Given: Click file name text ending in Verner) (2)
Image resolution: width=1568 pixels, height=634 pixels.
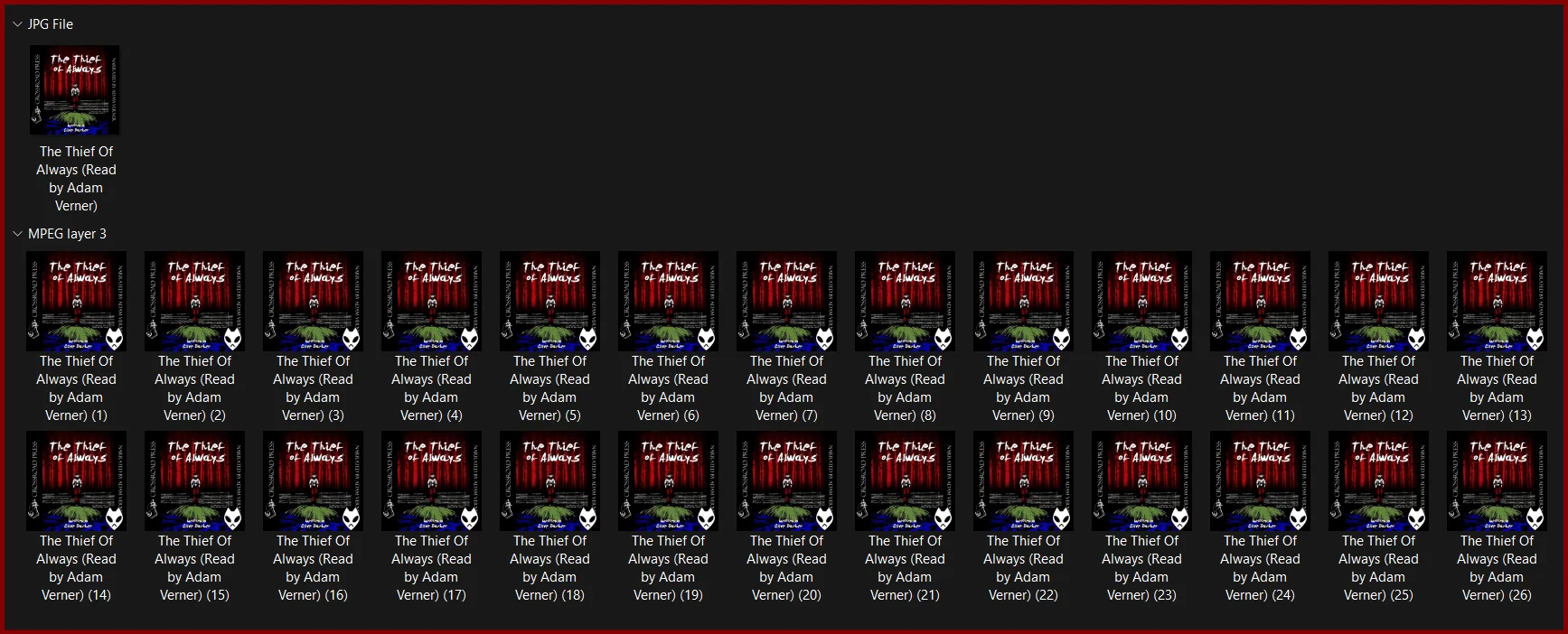Looking at the screenshot, I should 194,388.
